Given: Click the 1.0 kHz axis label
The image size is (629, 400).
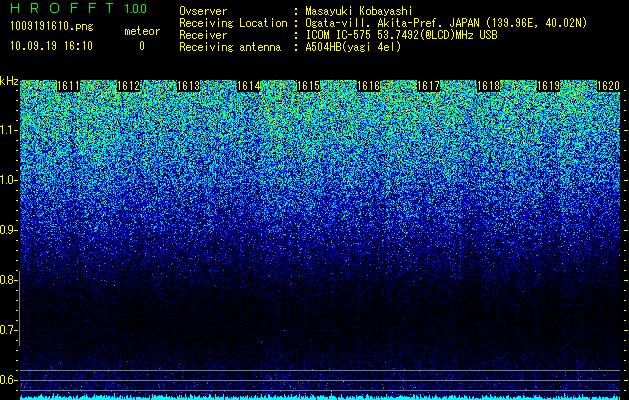Looking at the screenshot, I should (x=7, y=180).
